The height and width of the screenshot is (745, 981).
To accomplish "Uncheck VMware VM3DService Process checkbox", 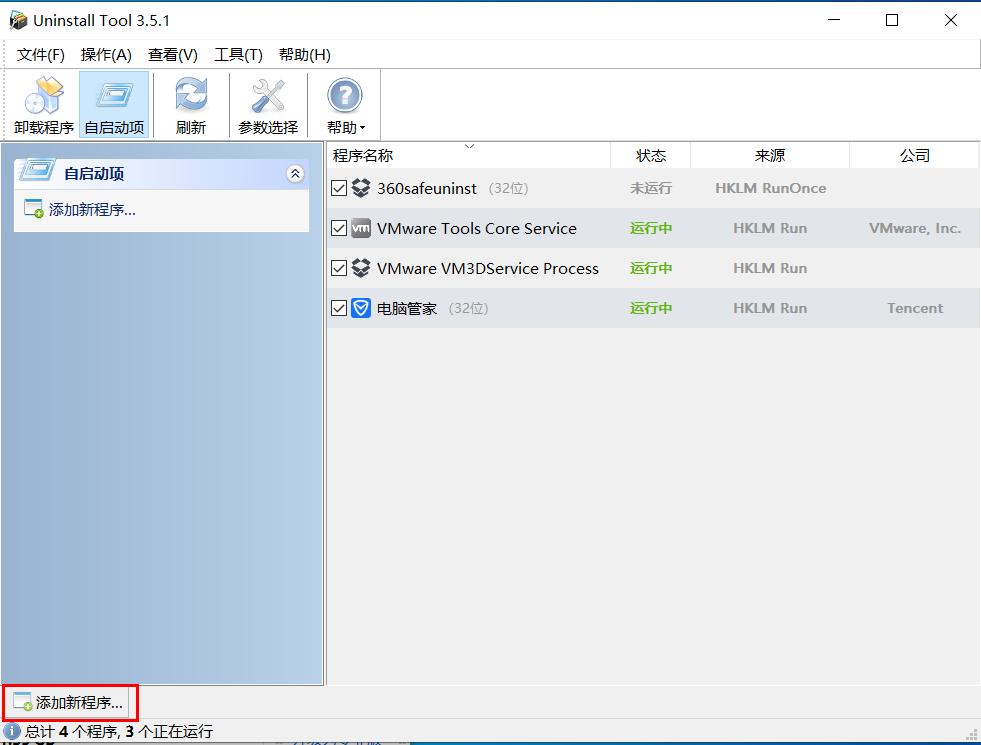I will pos(338,268).
